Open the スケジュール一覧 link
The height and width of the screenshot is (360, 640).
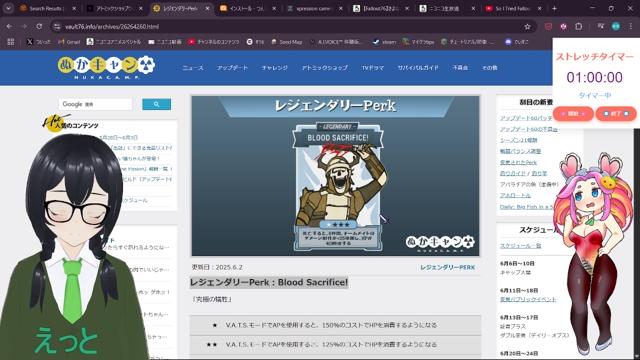pyautogui.click(x=520, y=246)
